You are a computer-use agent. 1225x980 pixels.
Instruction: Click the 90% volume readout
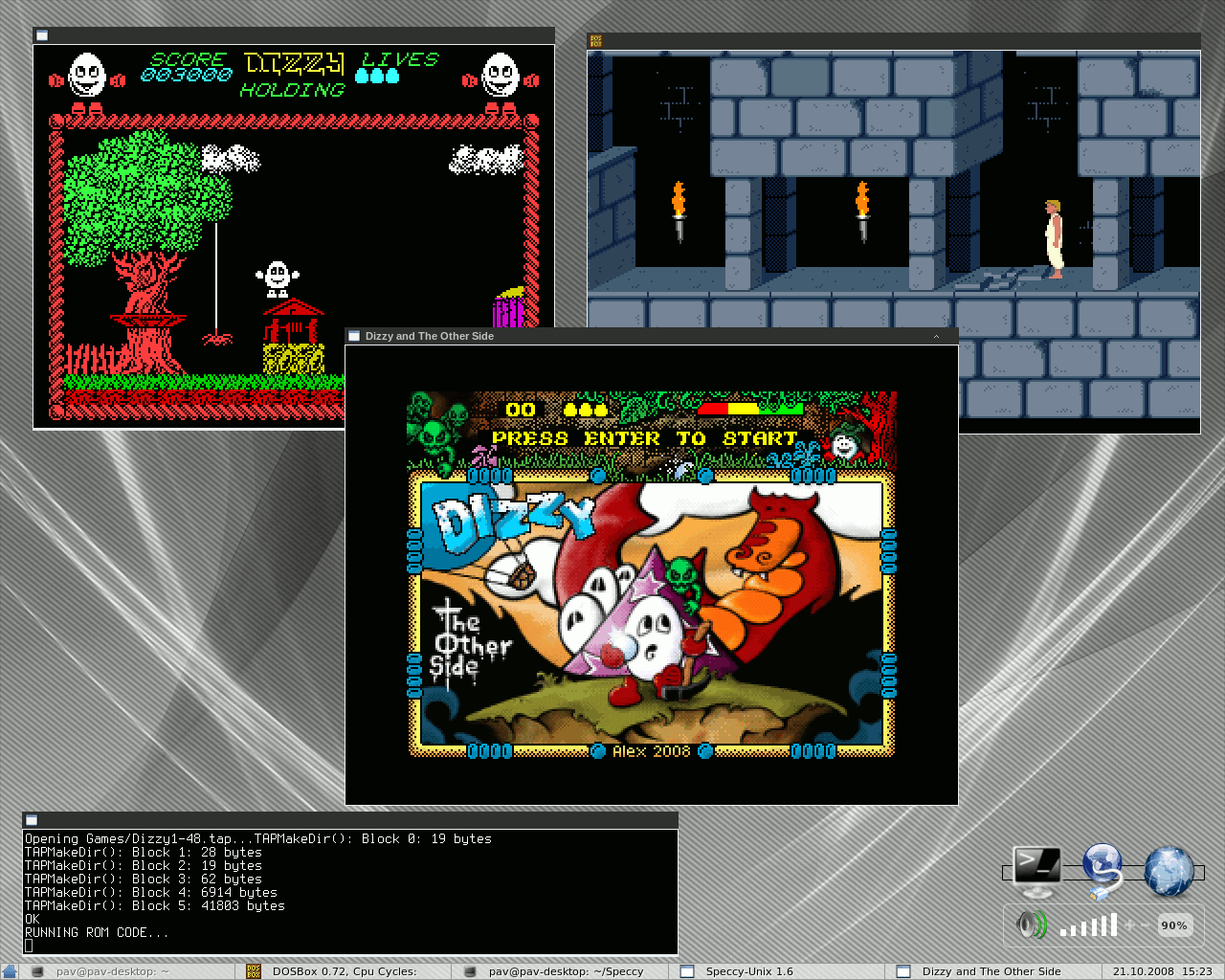1174,925
